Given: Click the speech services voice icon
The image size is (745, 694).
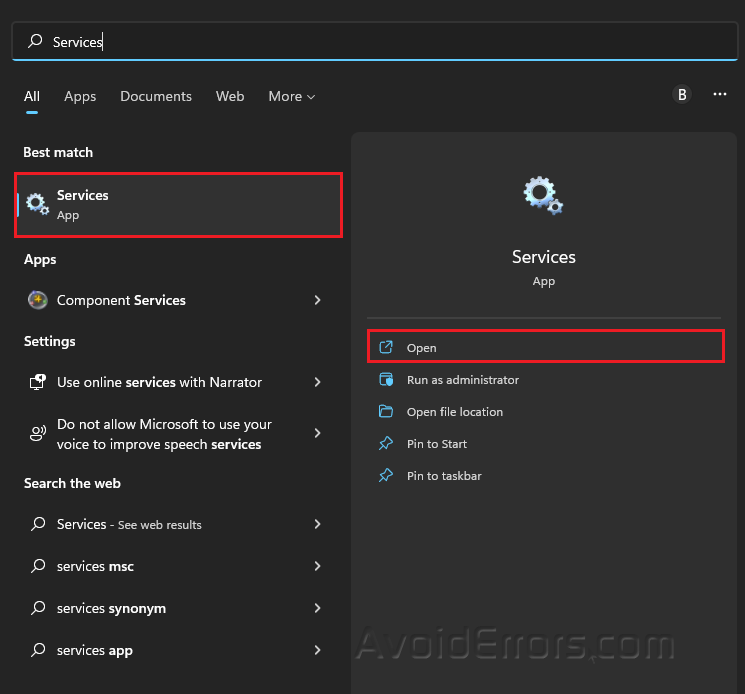Looking at the screenshot, I should (x=38, y=433).
